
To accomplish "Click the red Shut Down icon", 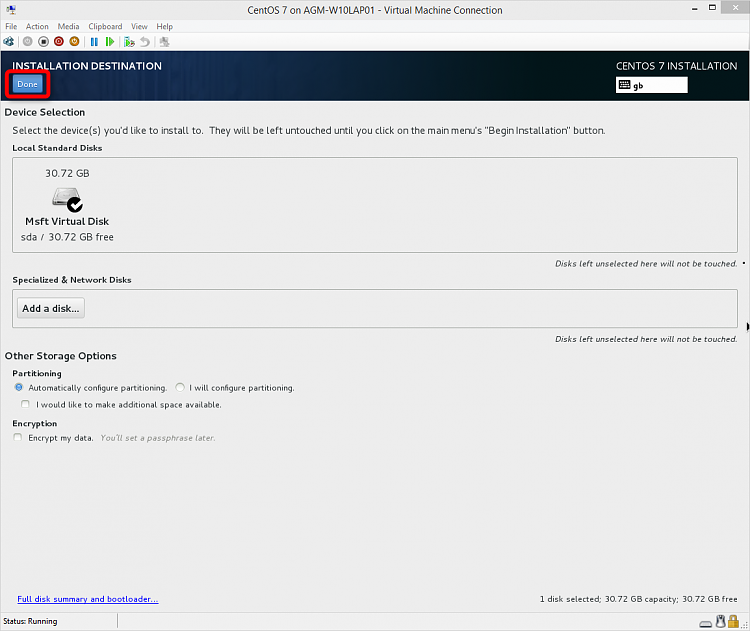I will [59, 42].
